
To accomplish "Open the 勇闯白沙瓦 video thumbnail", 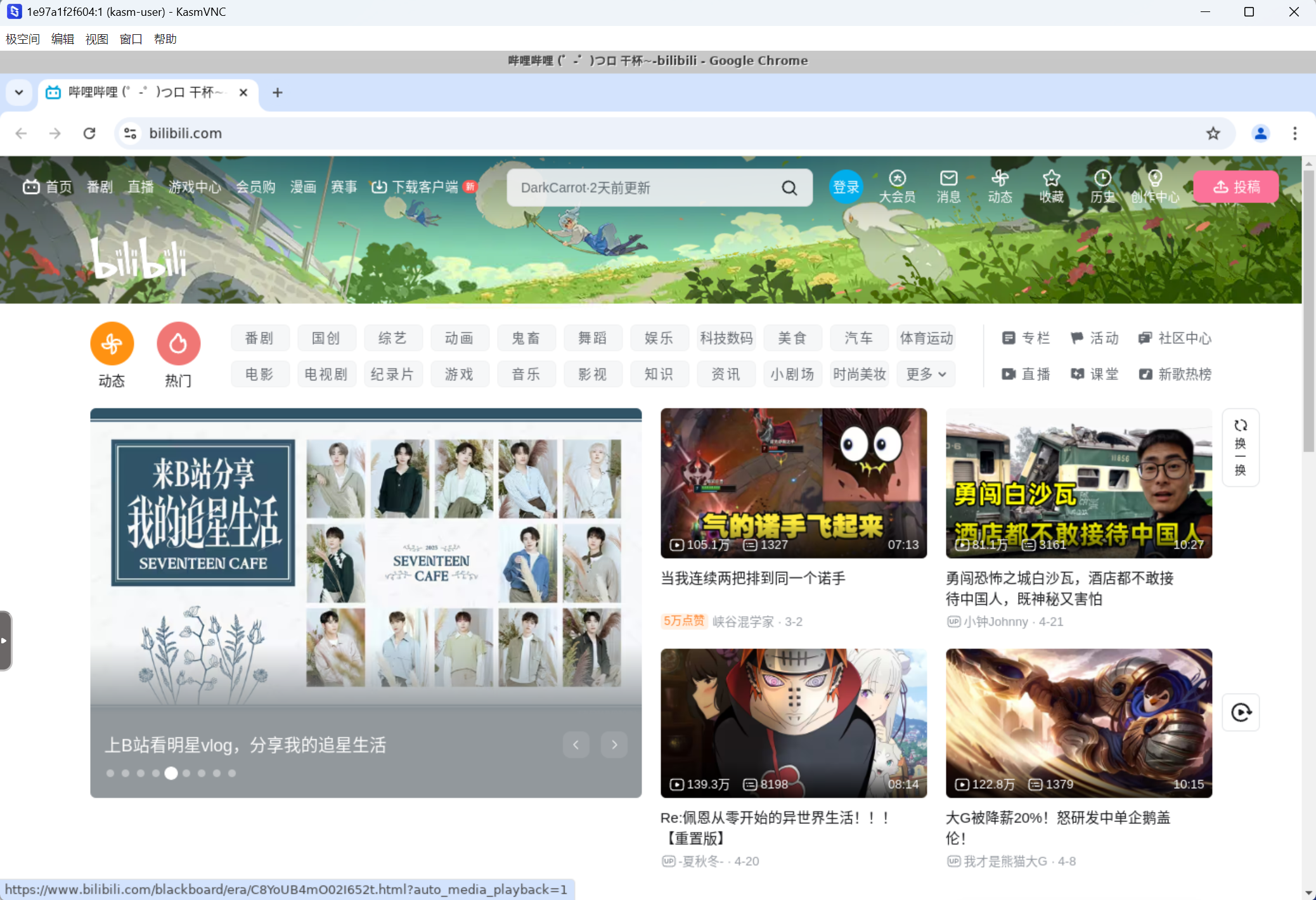I will click(x=1078, y=483).
